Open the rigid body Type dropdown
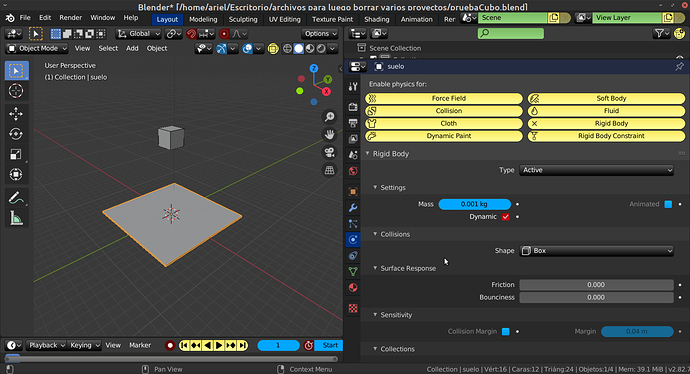Image resolution: width=690 pixels, height=374 pixels. pos(596,170)
